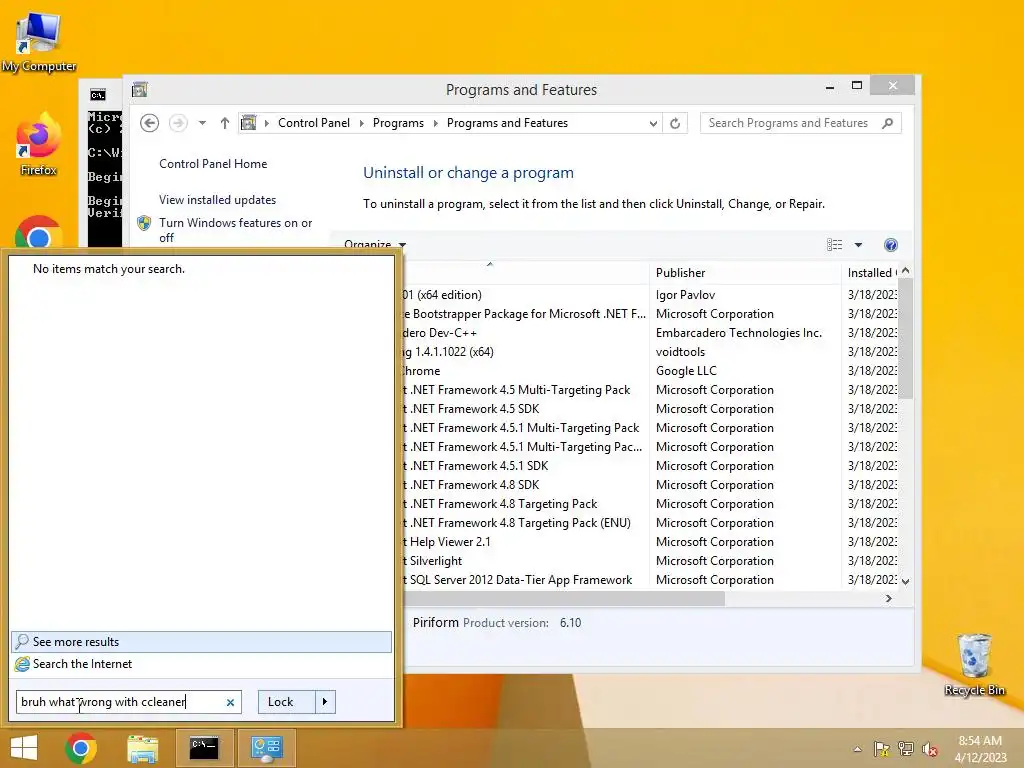Open Control Panel Home link
Viewport: 1024px width, 768px height.
(213, 164)
